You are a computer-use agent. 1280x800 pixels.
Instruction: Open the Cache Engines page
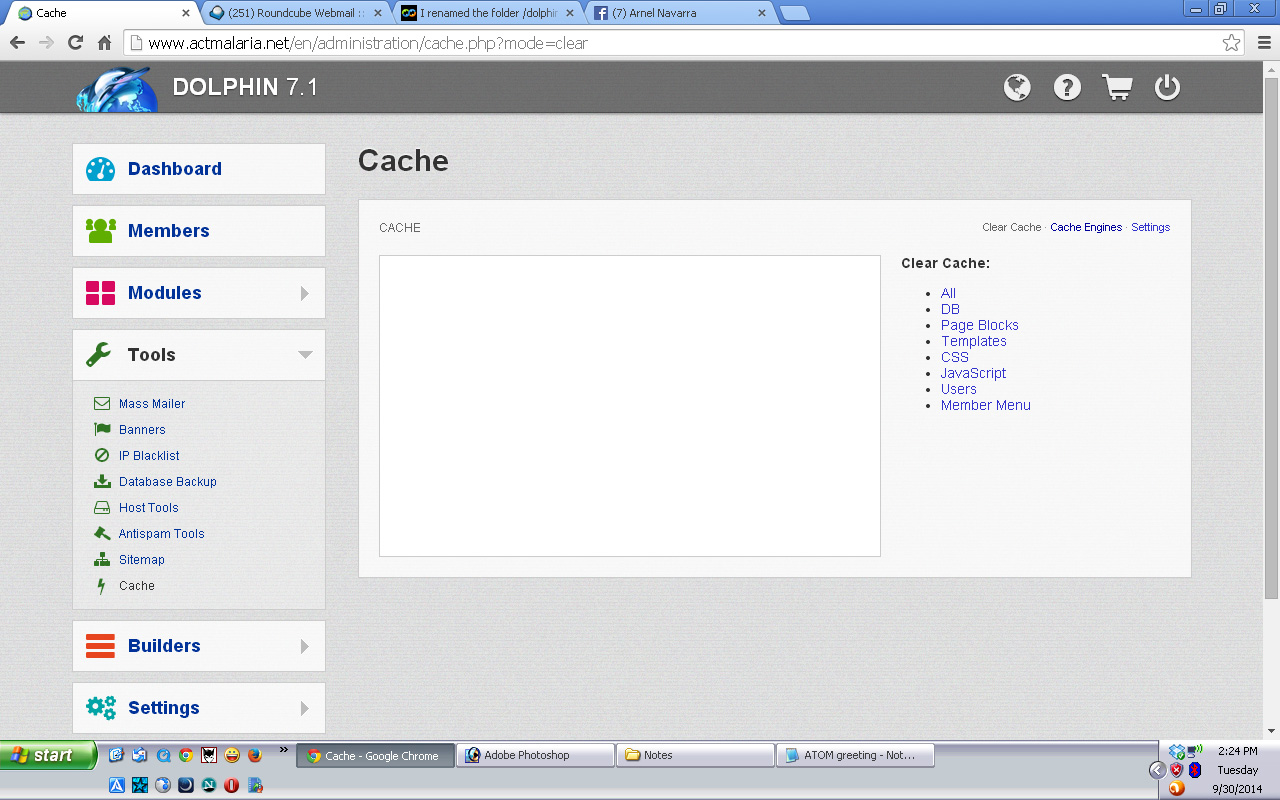(1086, 227)
